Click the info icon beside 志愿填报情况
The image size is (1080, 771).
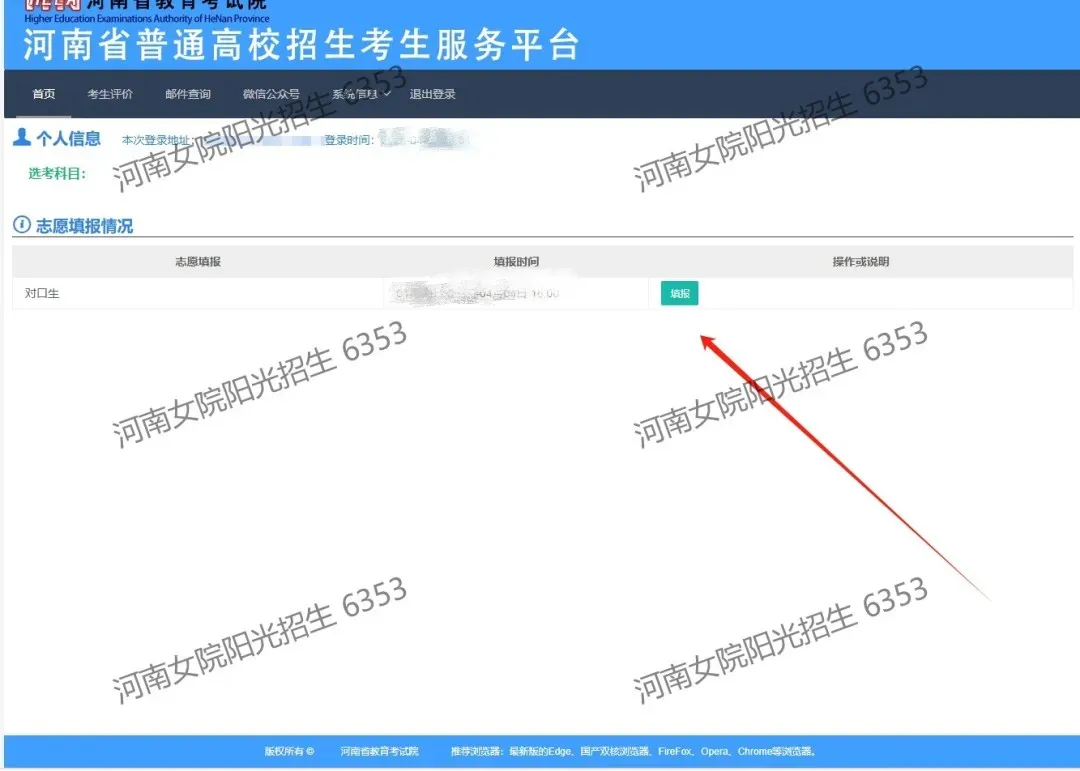21,225
